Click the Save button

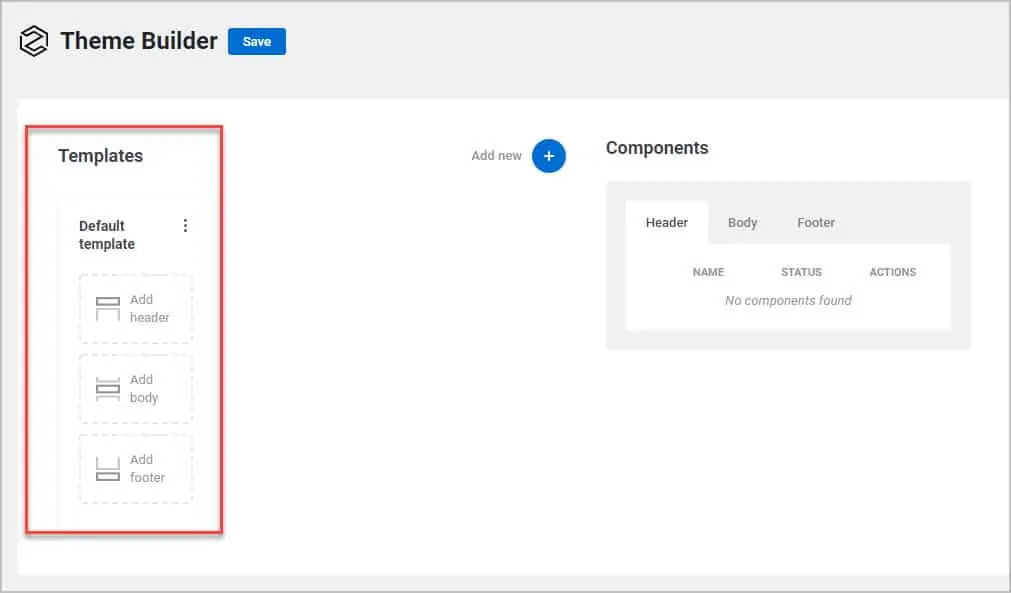[x=257, y=41]
